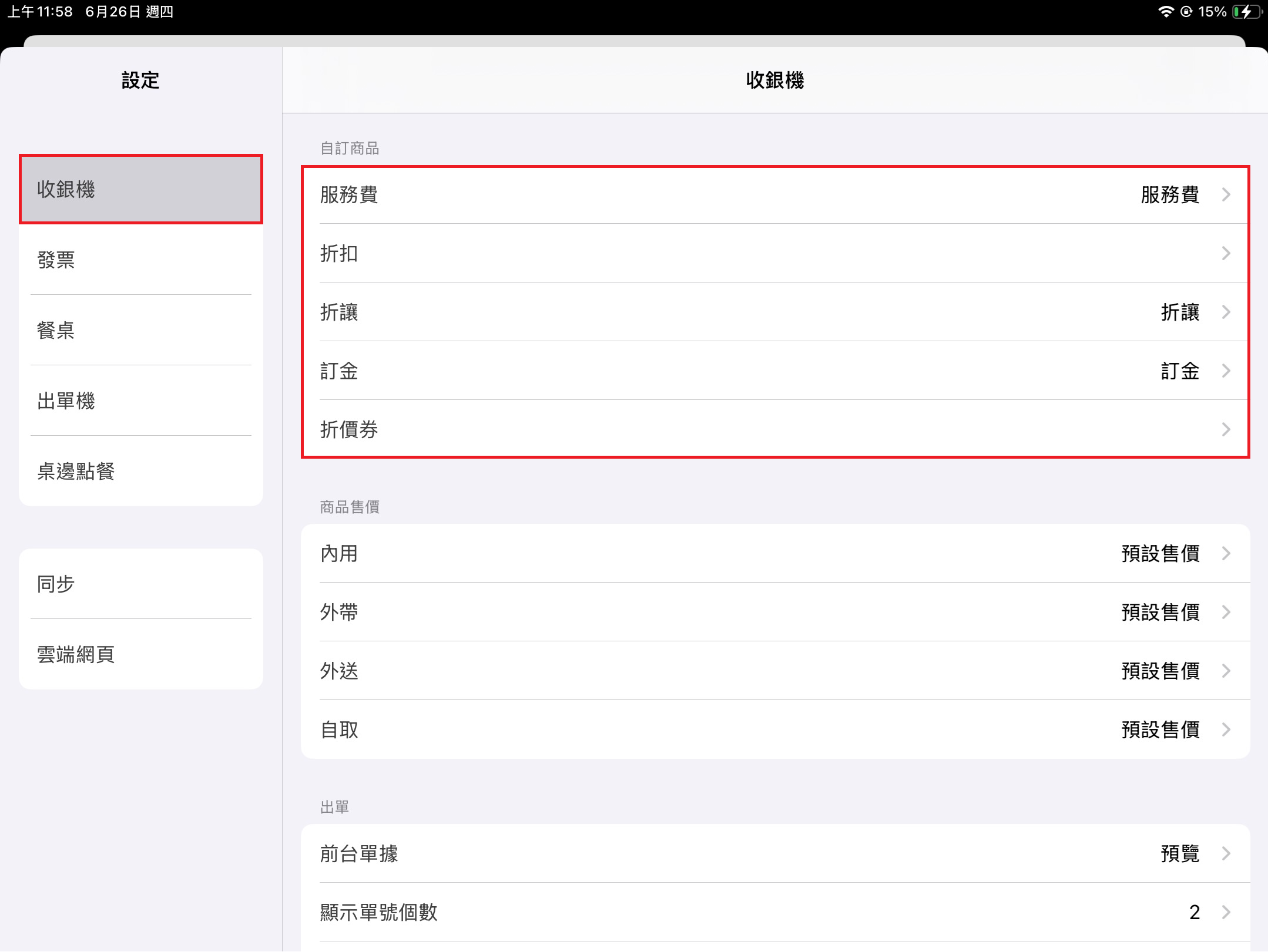Open the 同步 sync settings
This screenshot has height=952, width=1268.
tap(141, 584)
